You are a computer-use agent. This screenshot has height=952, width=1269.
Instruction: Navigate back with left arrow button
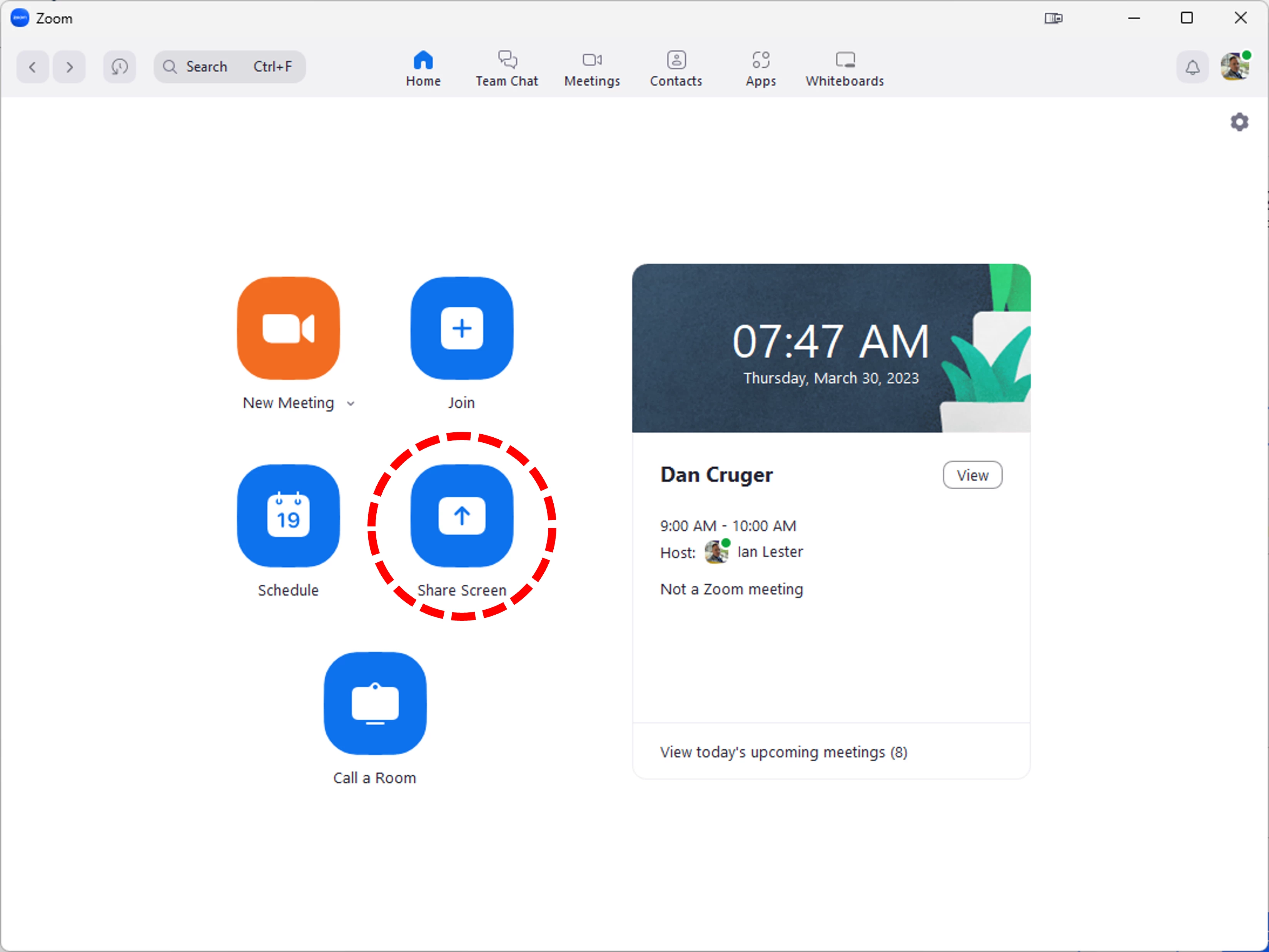click(33, 67)
